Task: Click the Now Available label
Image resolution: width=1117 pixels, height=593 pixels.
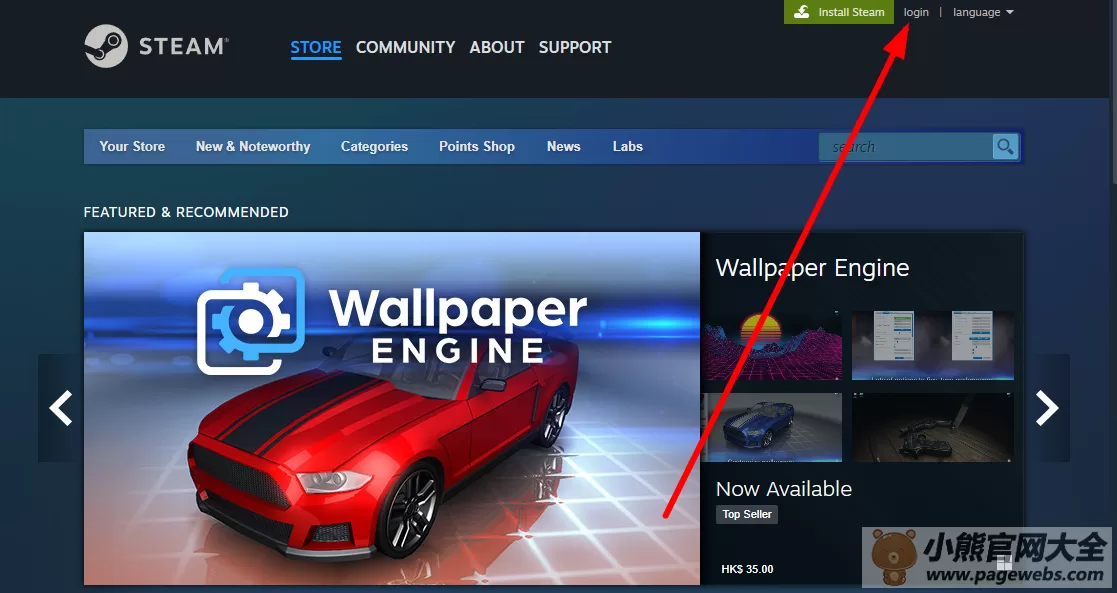Action: 784,489
